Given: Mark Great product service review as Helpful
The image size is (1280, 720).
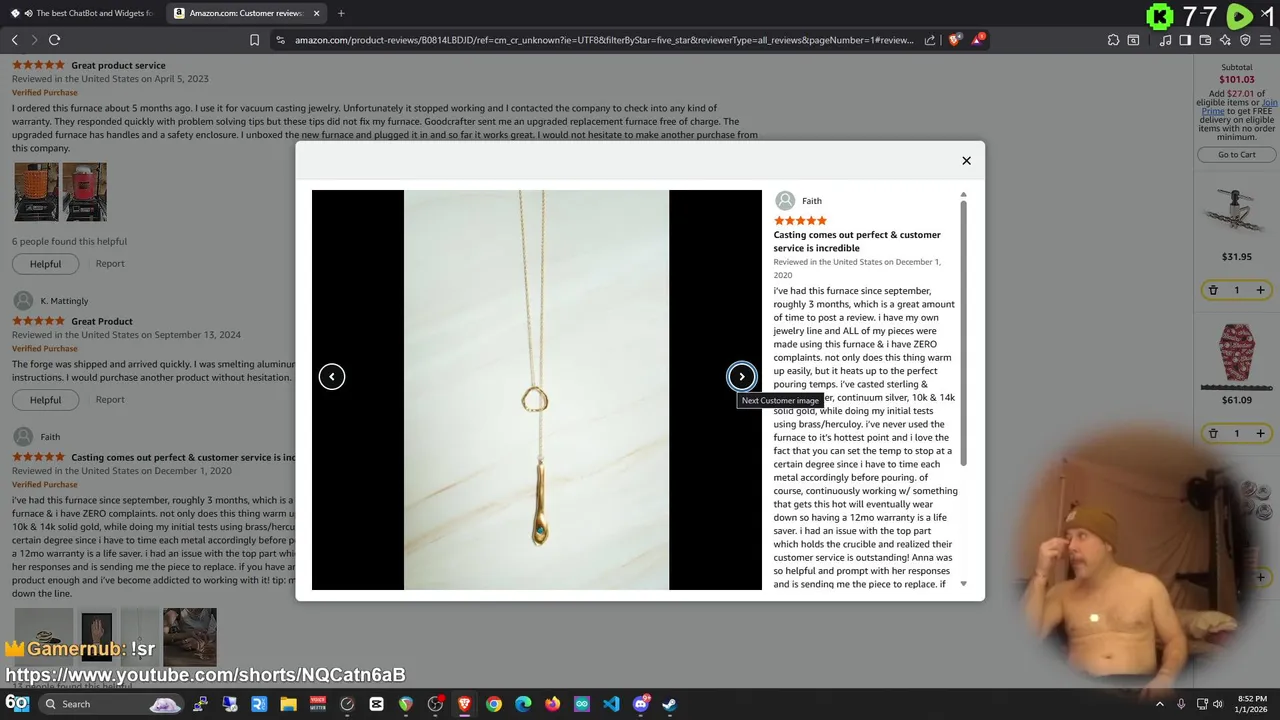Looking at the screenshot, I should [x=45, y=264].
